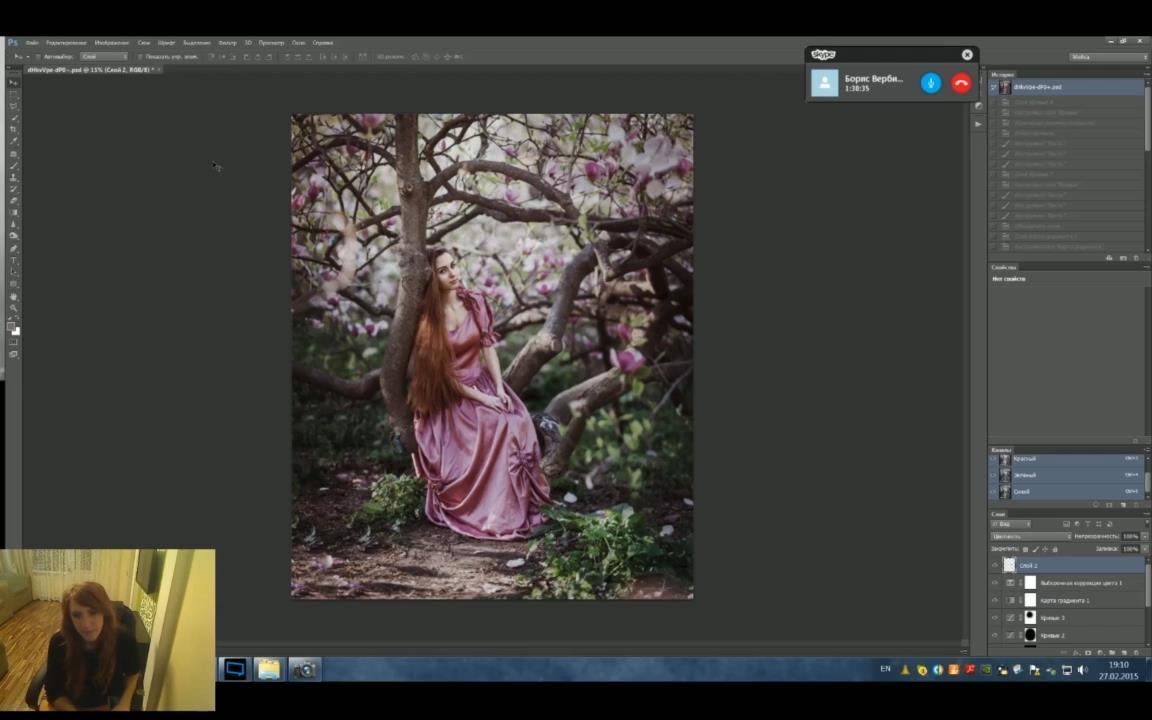Select the Pen tool
Image resolution: width=1152 pixels, height=720 pixels.
pyautogui.click(x=13, y=248)
